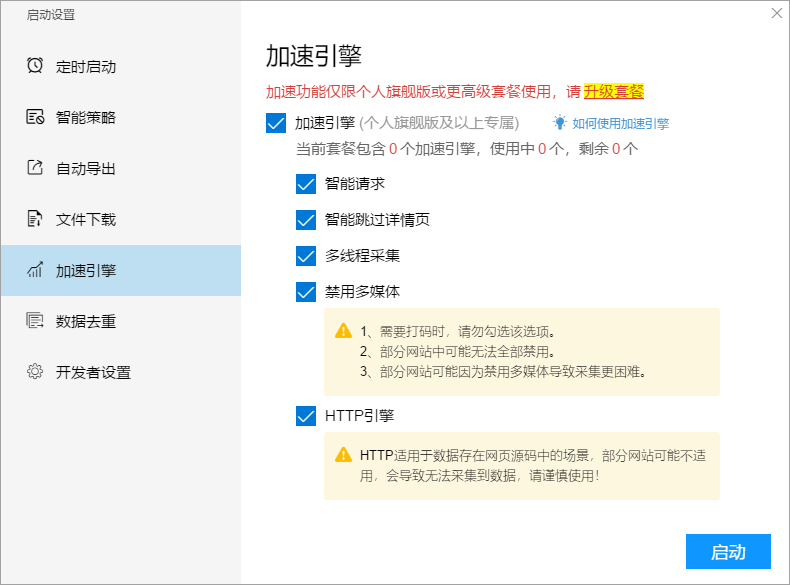The width and height of the screenshot is (790, 585).
Task: Click the 文件下载 document icon
Action: (35, 219)
